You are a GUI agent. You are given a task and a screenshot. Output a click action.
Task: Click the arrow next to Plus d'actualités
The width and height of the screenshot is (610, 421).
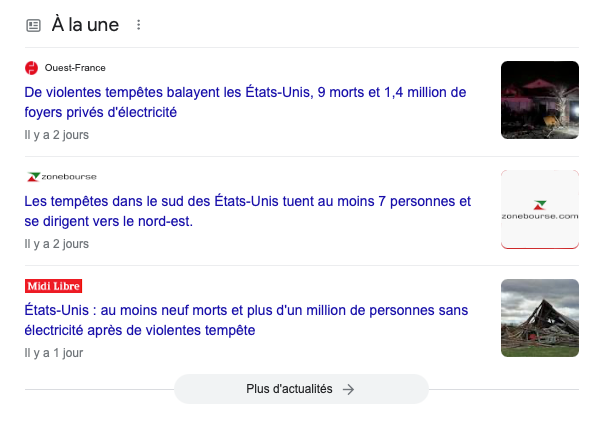pyautogui.click(x=348, y=389)
